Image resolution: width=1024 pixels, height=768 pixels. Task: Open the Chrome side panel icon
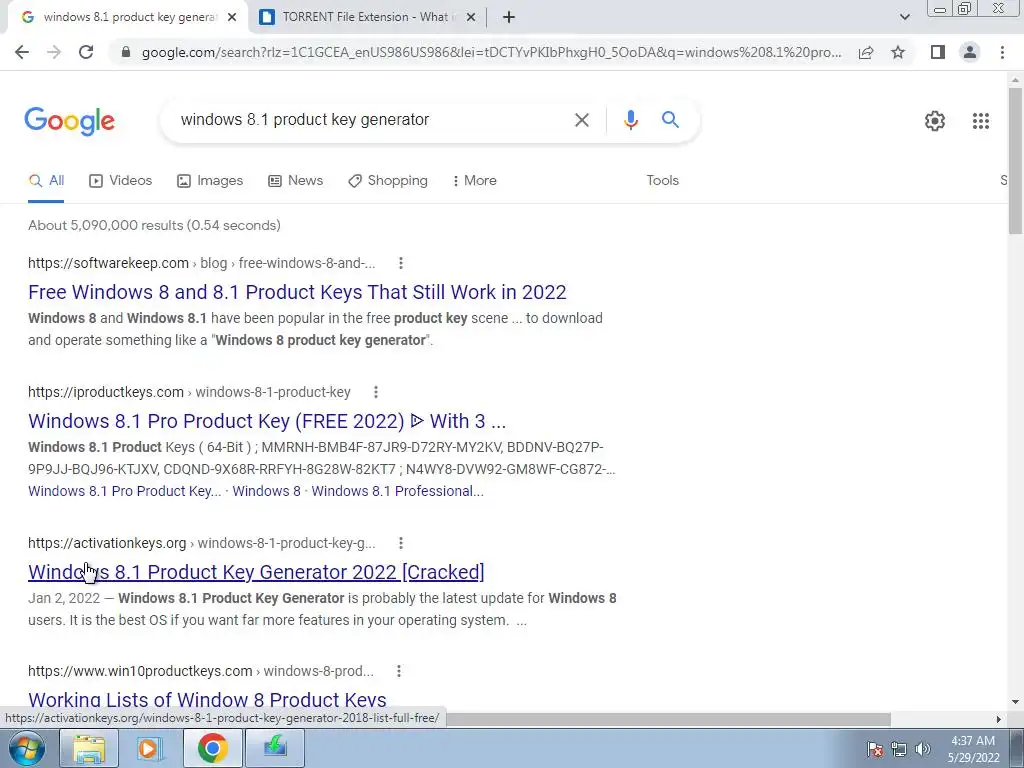tap(938, 52)
